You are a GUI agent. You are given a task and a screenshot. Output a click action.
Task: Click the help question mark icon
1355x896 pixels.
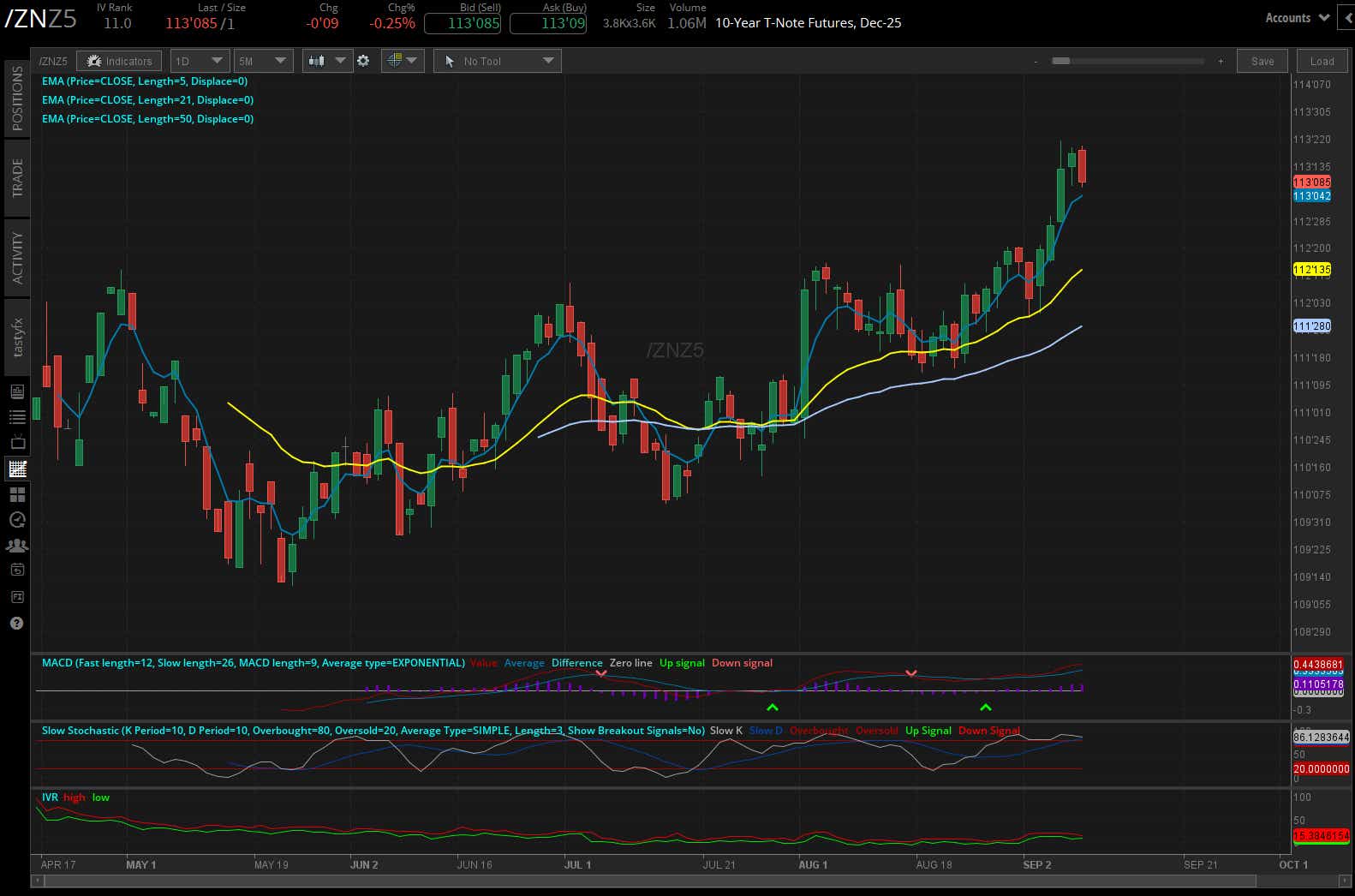point(17,623)
